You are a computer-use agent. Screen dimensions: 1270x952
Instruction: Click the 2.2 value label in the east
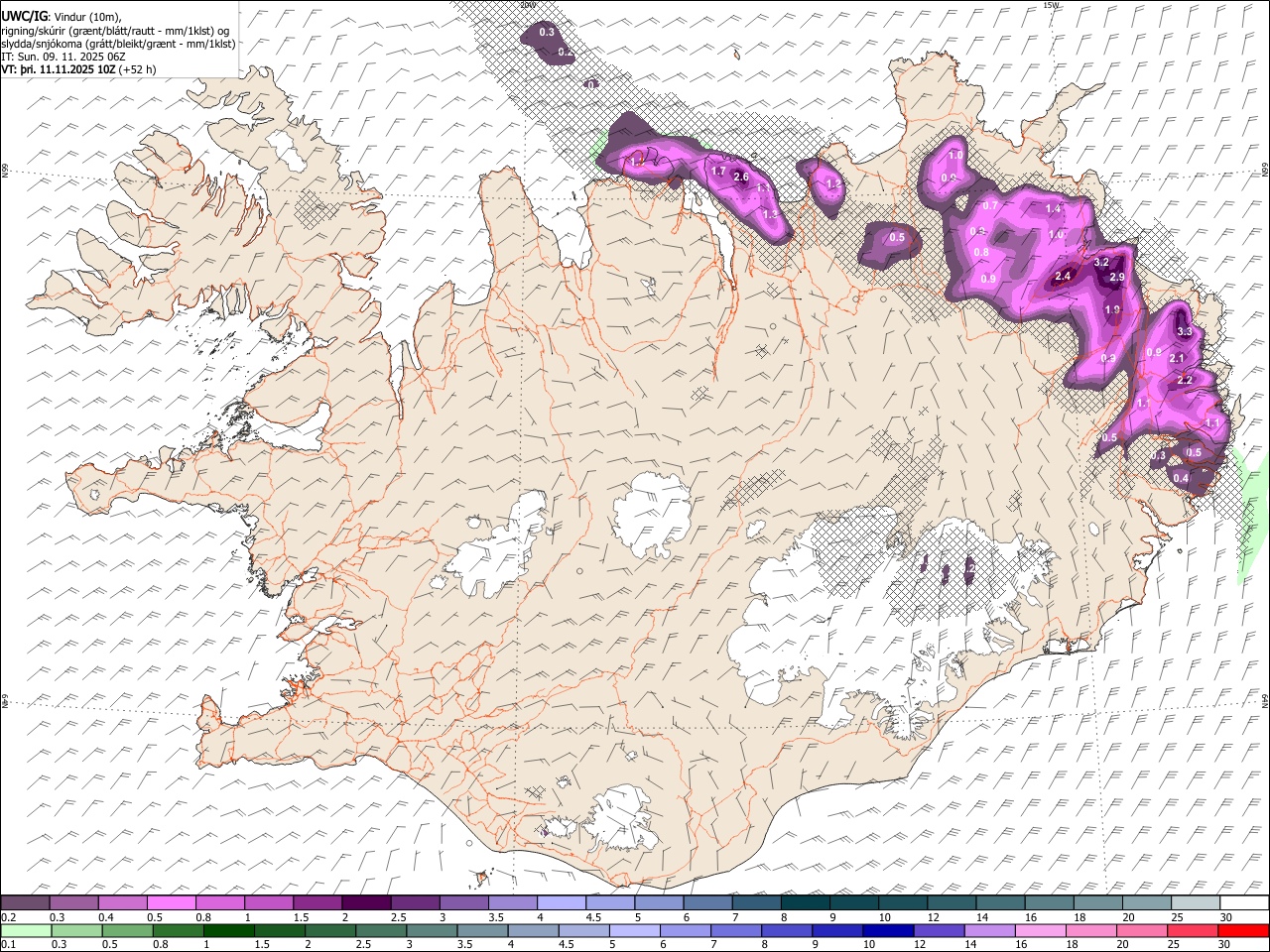pos(1184,380)
